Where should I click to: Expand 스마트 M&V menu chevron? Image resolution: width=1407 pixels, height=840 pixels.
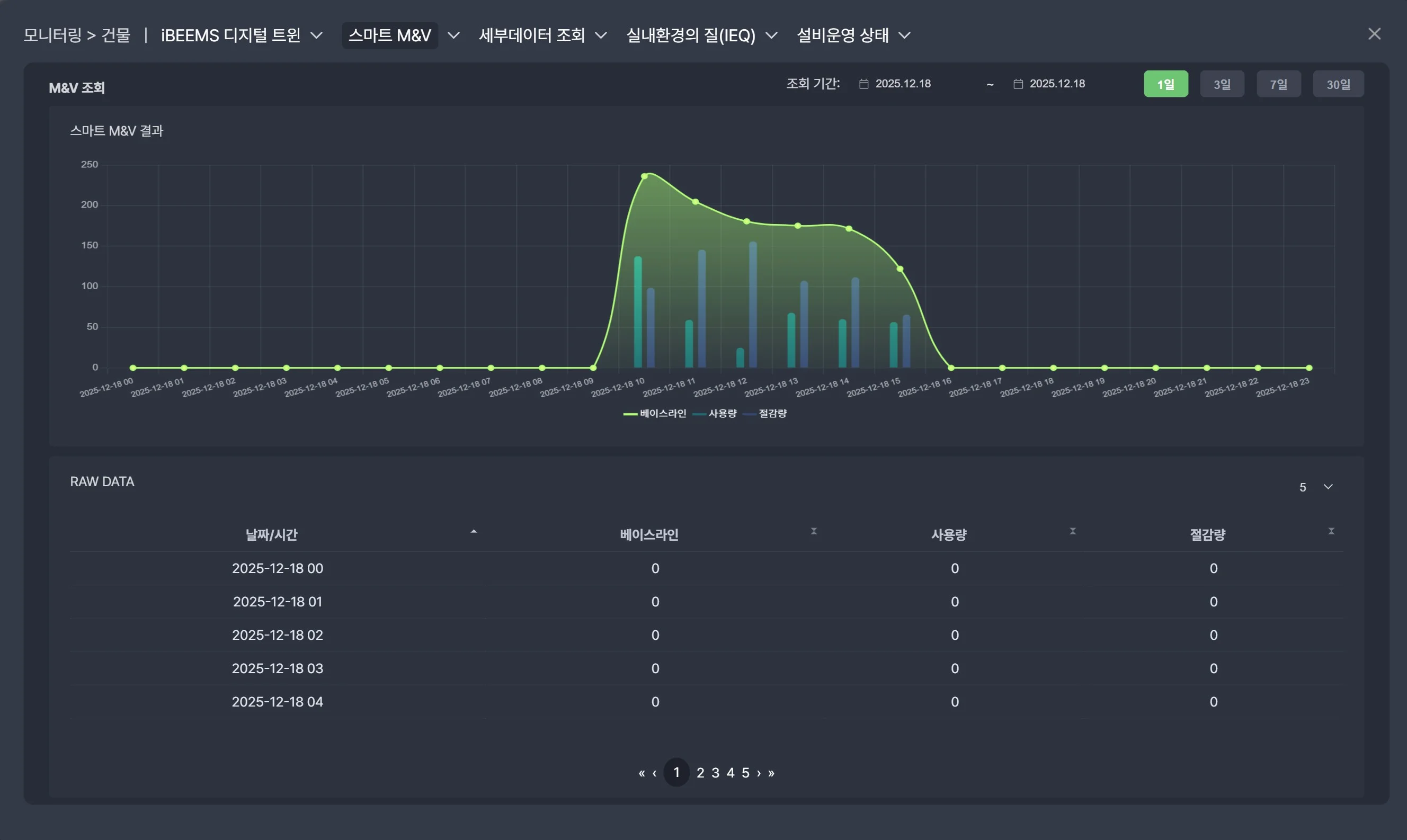pyautogui.click(x=453, y=35)
